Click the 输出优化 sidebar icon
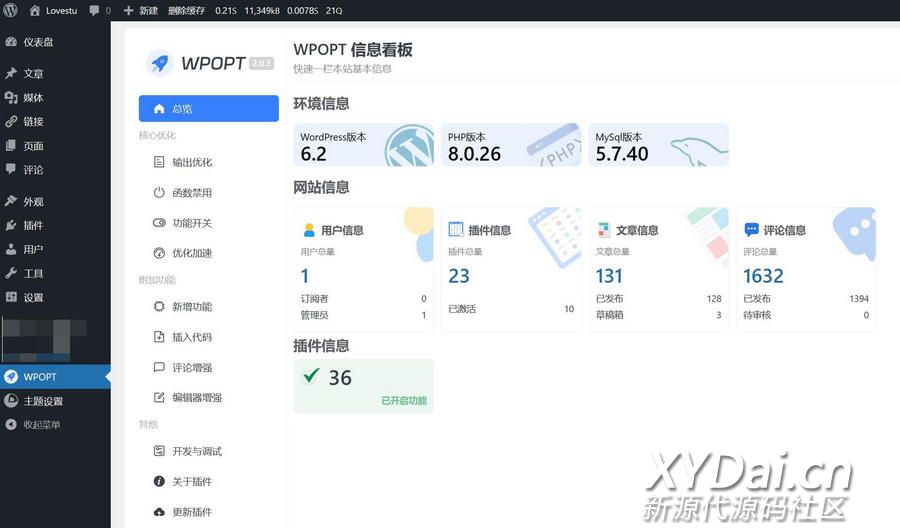Viewport: 900px width, 528px height. point(159,162)
